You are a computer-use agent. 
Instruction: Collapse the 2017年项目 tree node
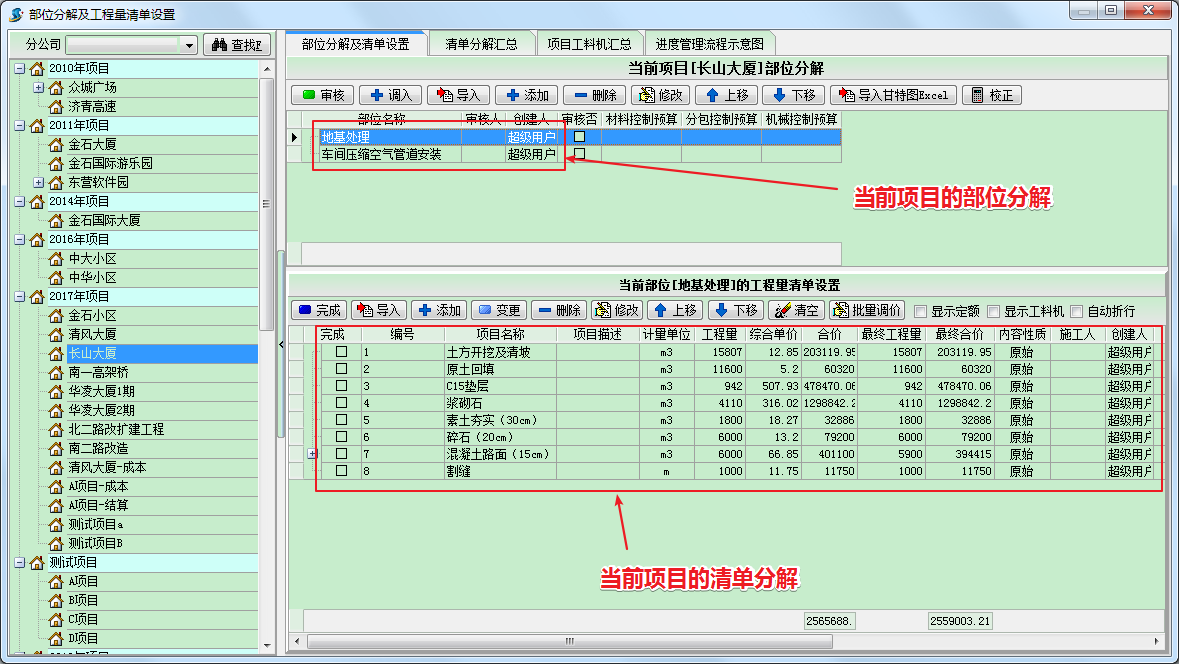[20, 296]
